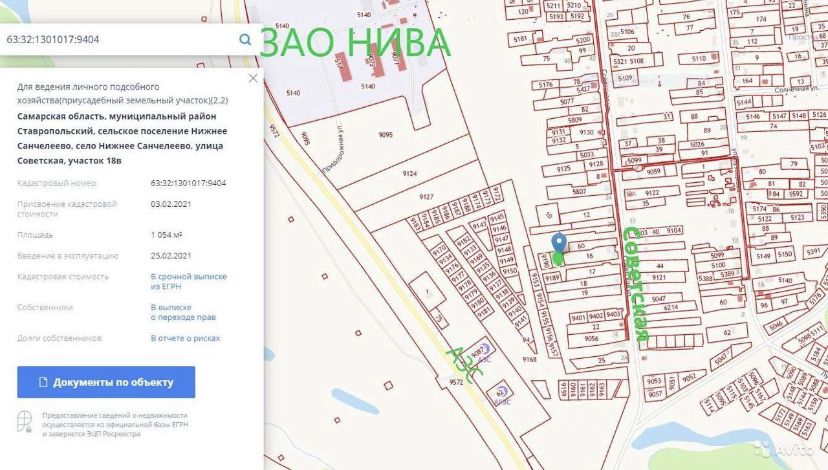Click the green highlighted parcel under the pin
The image size is (828, 470).
pyautogui.click(x=558, y=259)
